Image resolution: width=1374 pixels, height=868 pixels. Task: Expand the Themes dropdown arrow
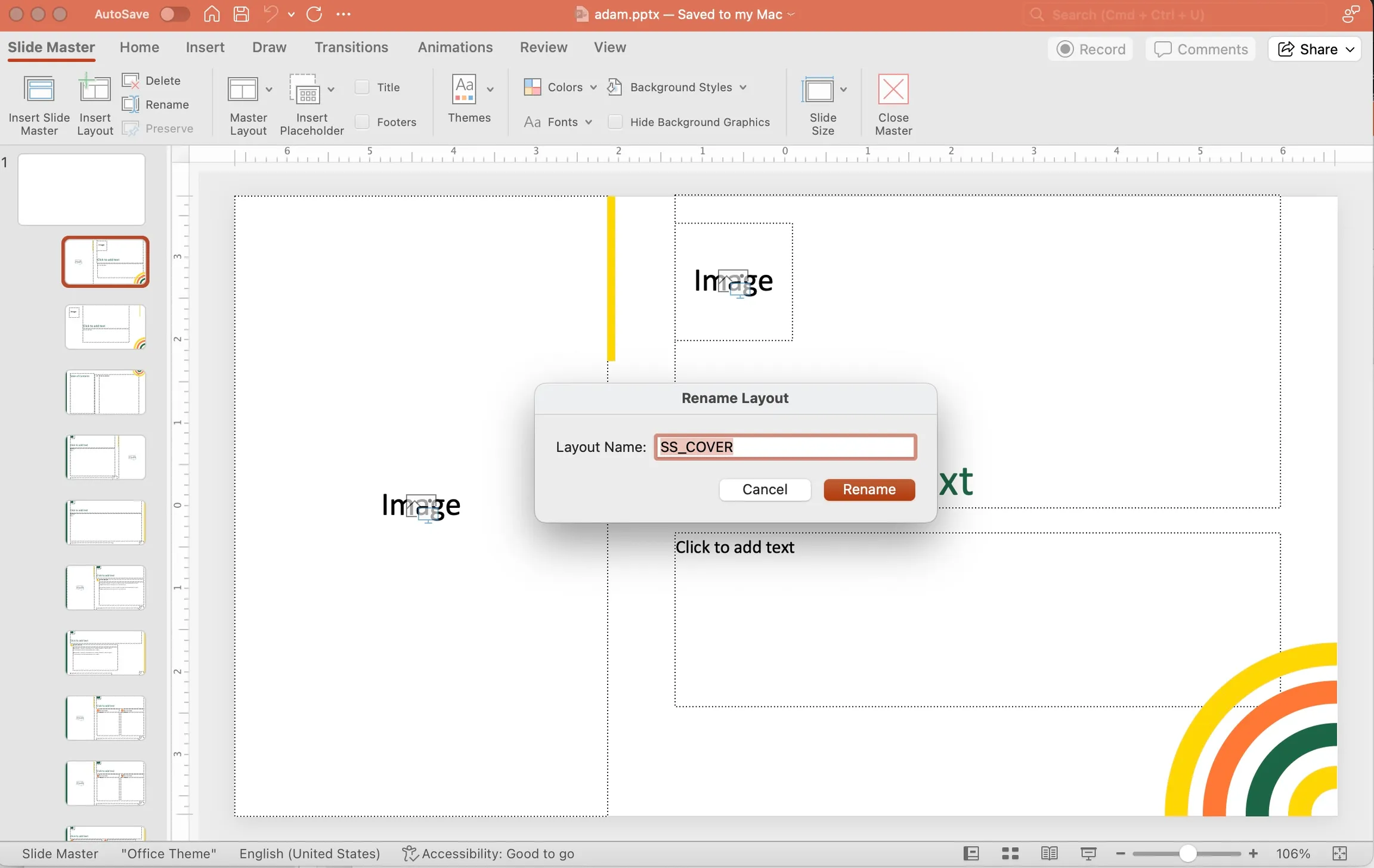pyautogui.click(x=490, y=89)
